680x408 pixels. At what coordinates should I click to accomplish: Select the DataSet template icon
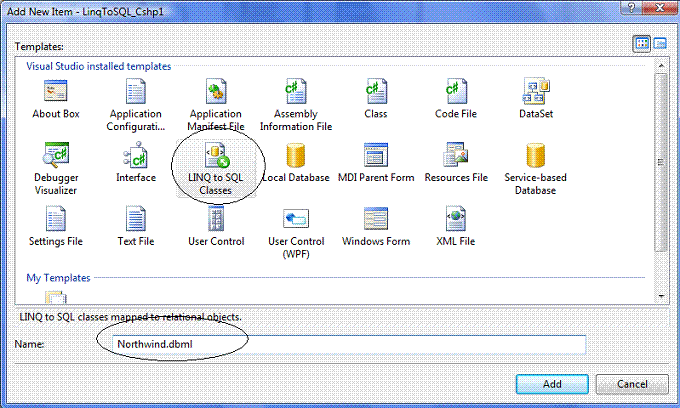[x=536, y=91]
